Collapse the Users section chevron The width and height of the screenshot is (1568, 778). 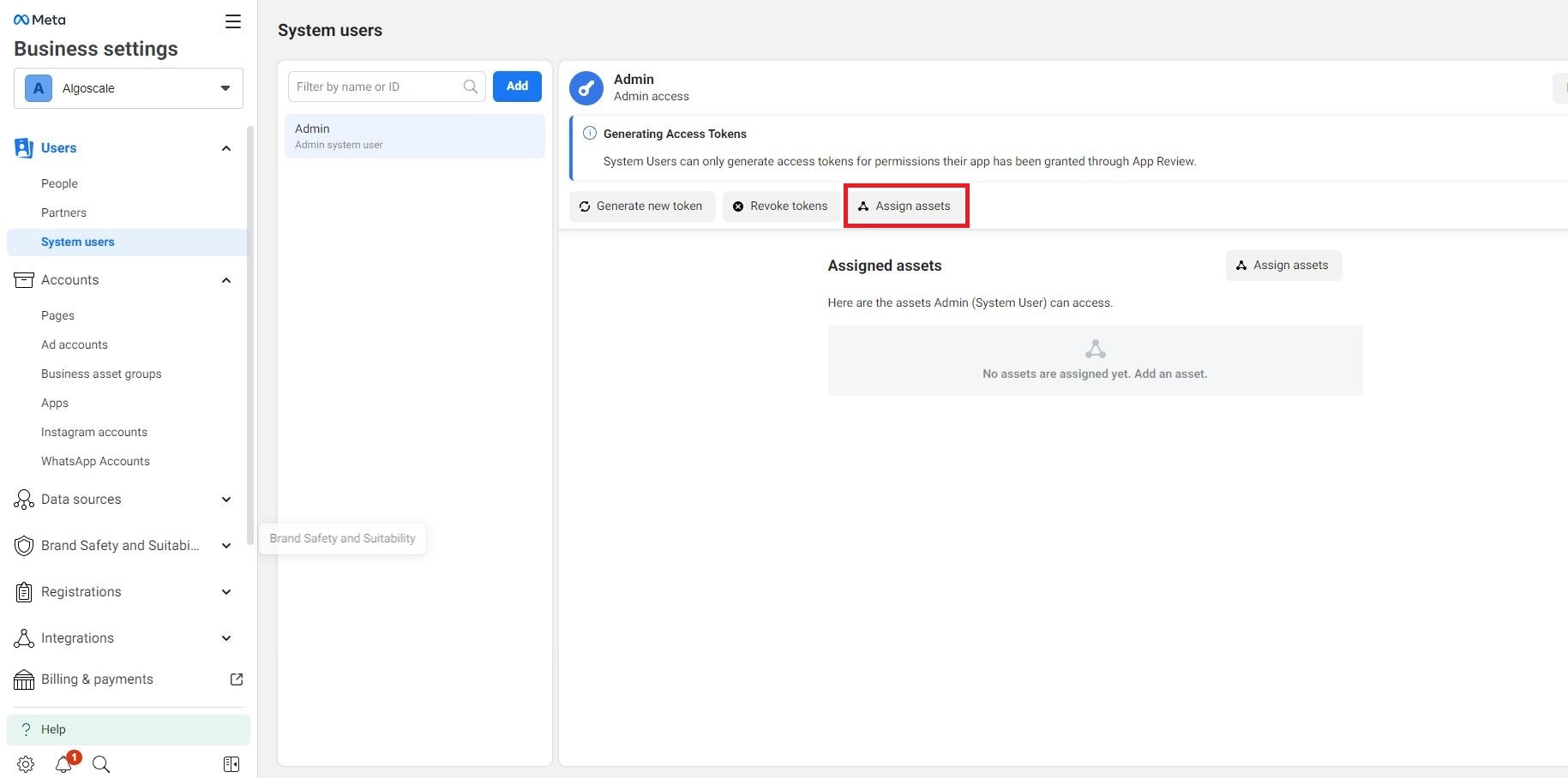point(226,148)
